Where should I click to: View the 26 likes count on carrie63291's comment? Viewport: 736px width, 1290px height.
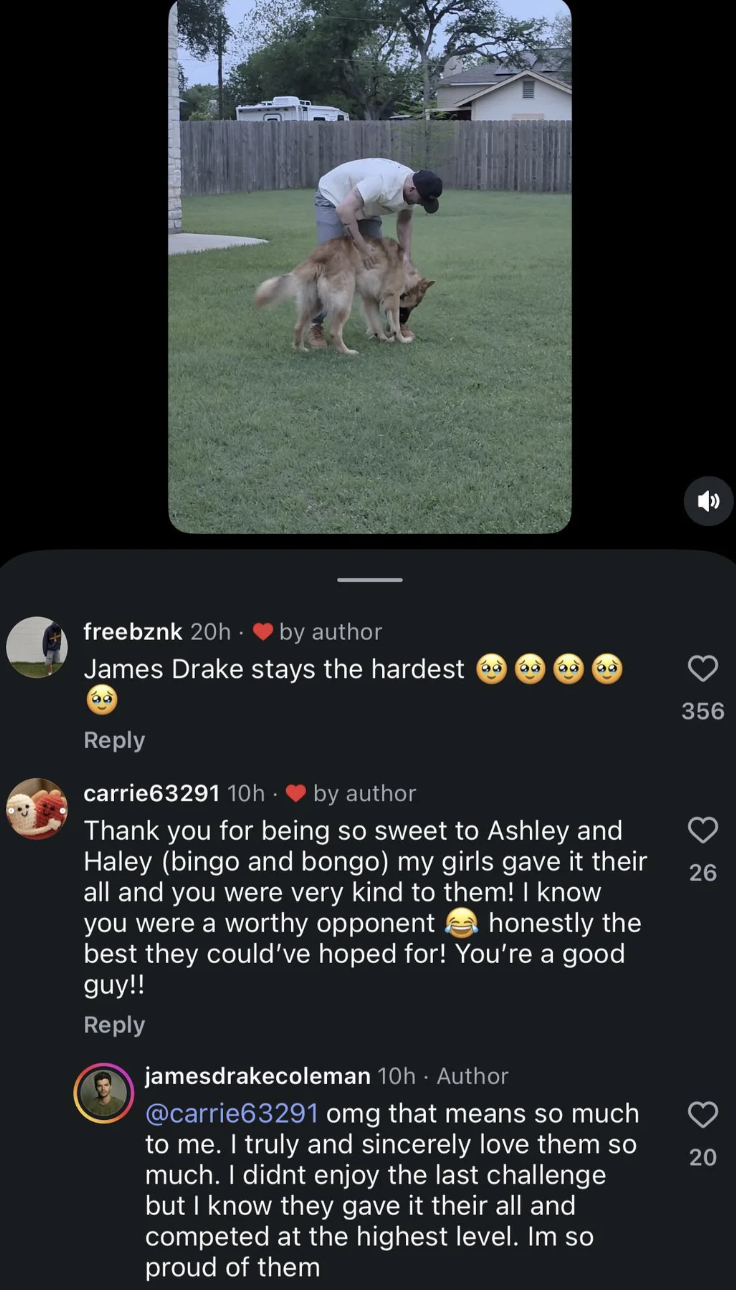(x=703, y=873)
